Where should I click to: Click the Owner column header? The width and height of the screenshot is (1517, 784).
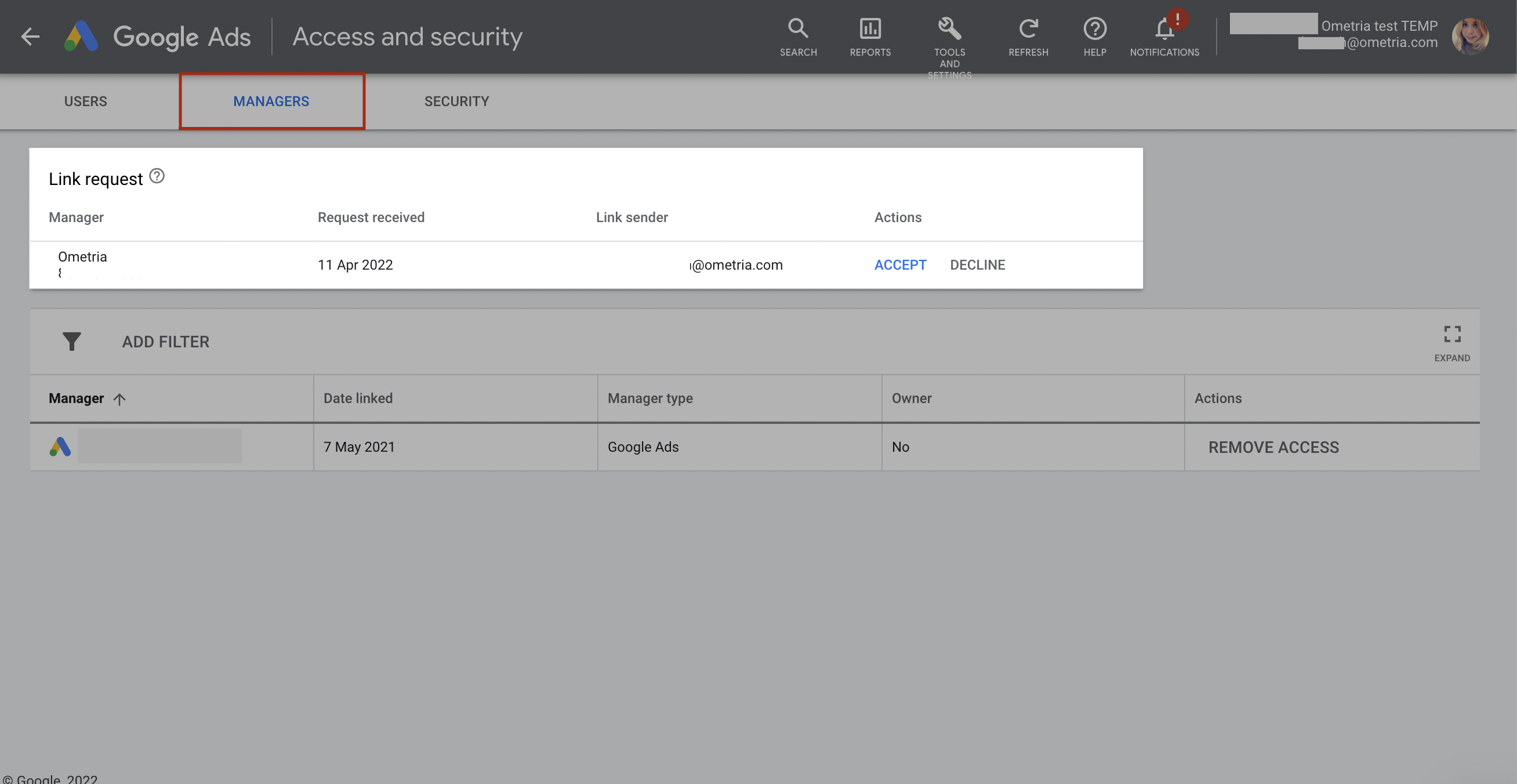click(x=911, y=398)
